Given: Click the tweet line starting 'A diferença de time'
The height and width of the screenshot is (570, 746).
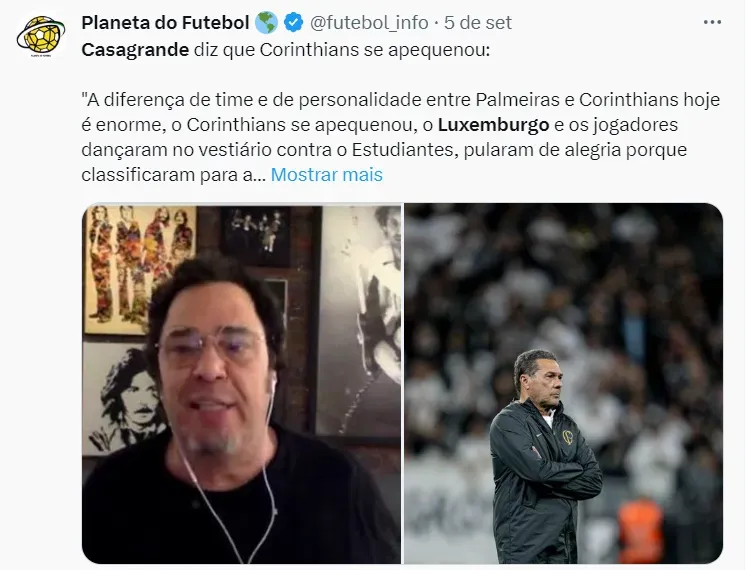Looking at the screenshot, I should 401,100.
